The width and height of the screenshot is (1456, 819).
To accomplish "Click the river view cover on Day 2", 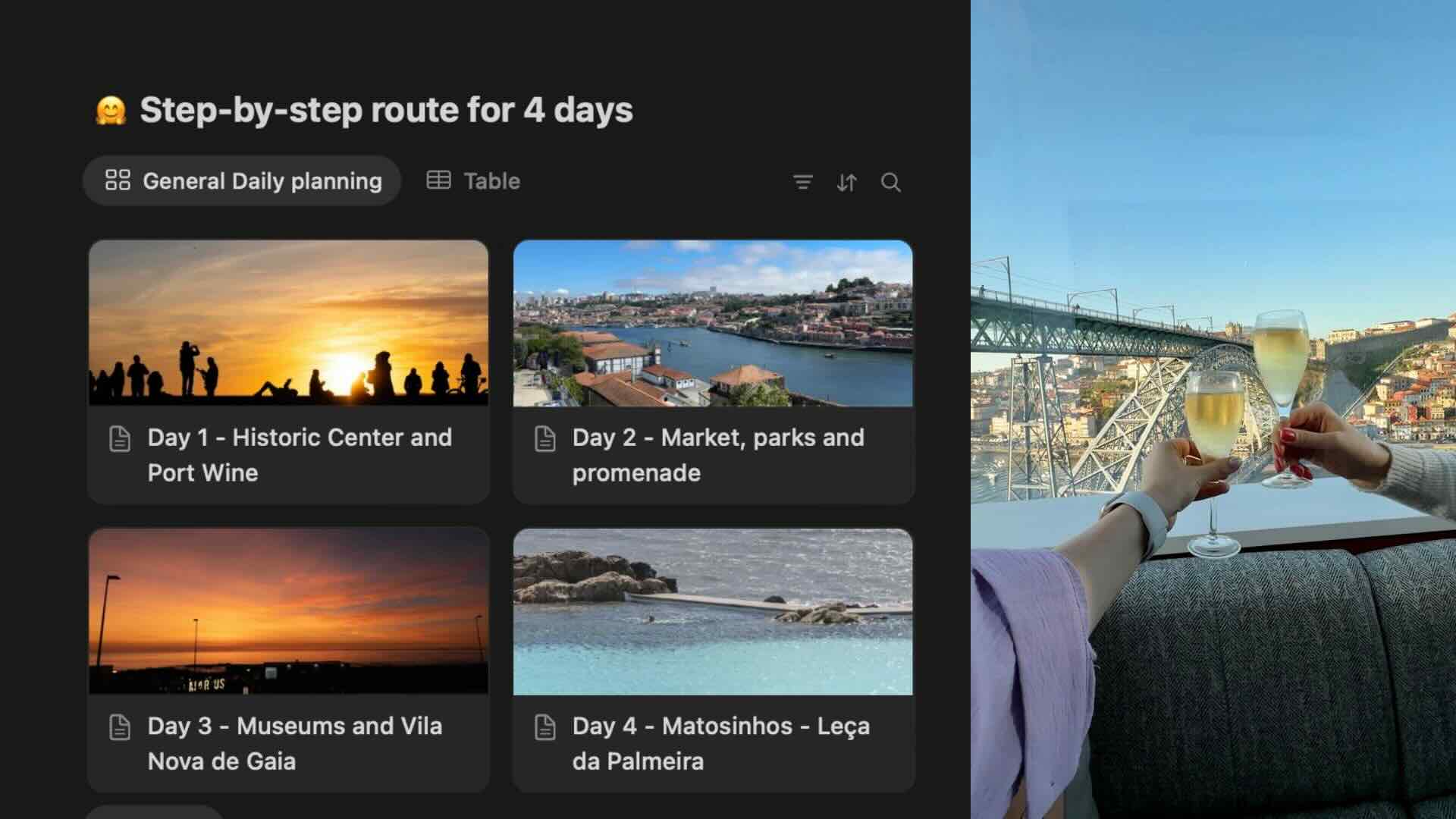I will (x=713, y=322).
